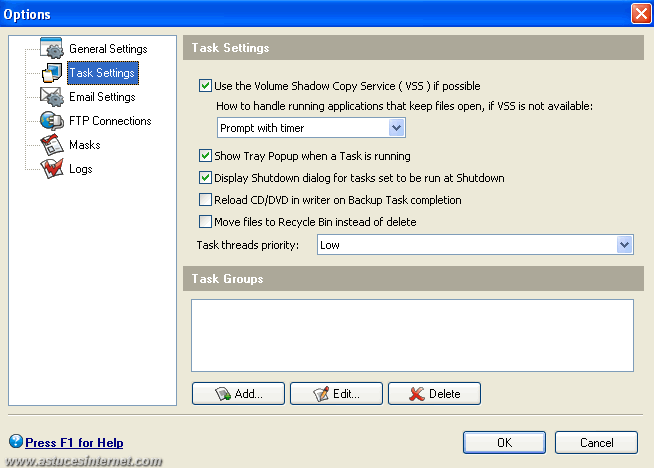The width and height of the screenshot is (654, 468).
Task: Disable Volume Shadow Copy Service checkbox
Action: point(205,86)
